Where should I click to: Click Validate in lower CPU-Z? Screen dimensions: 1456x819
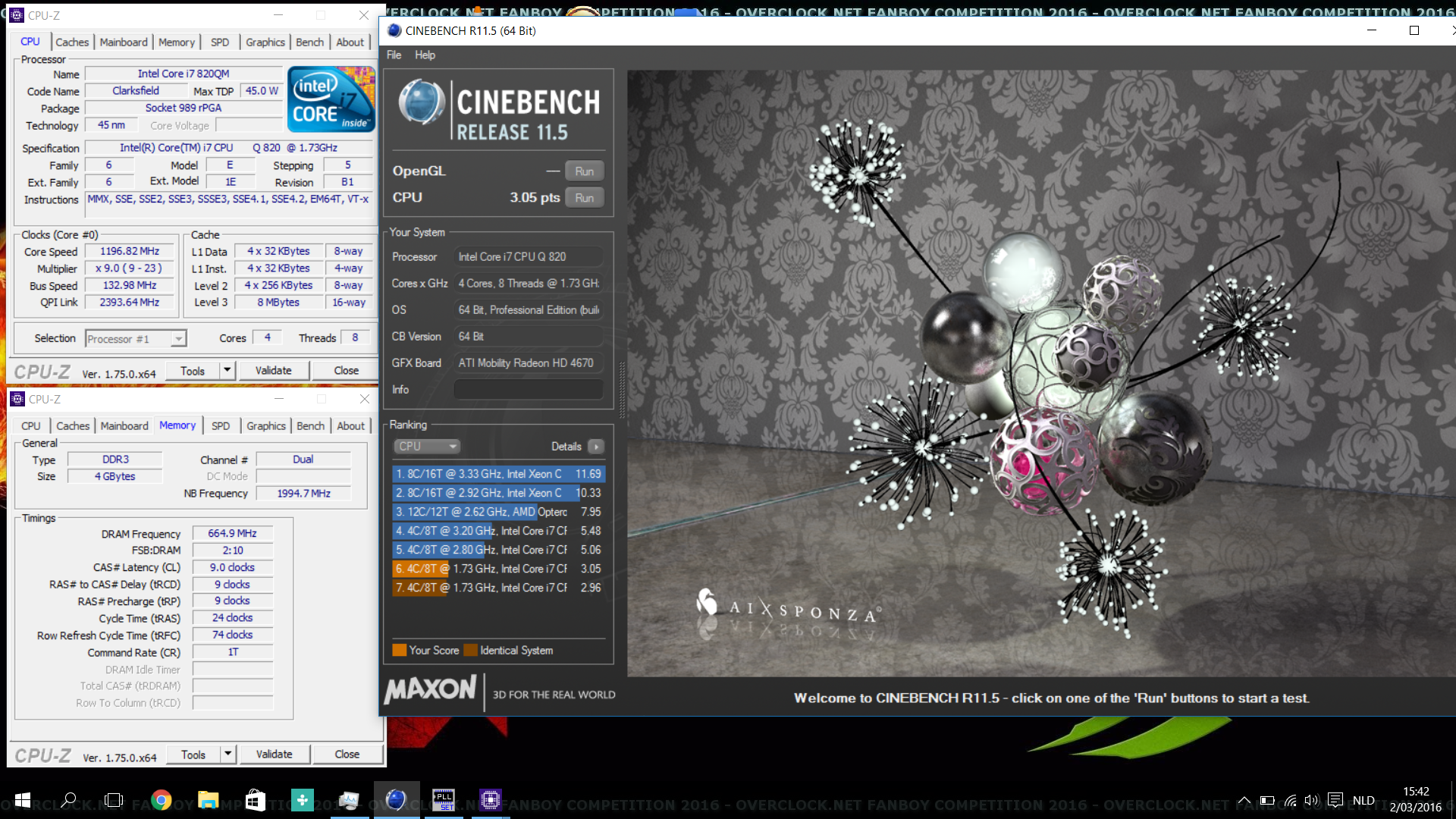275,754
